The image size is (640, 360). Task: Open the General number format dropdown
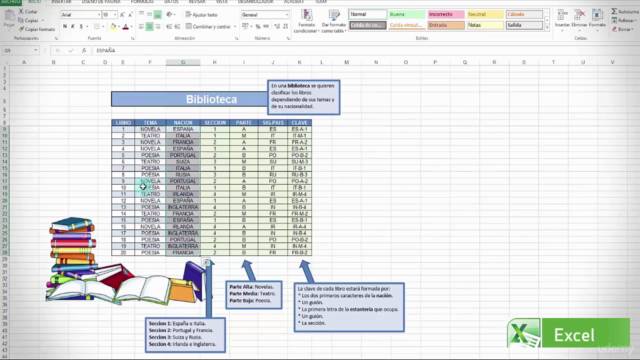click(x=287, y=15)
